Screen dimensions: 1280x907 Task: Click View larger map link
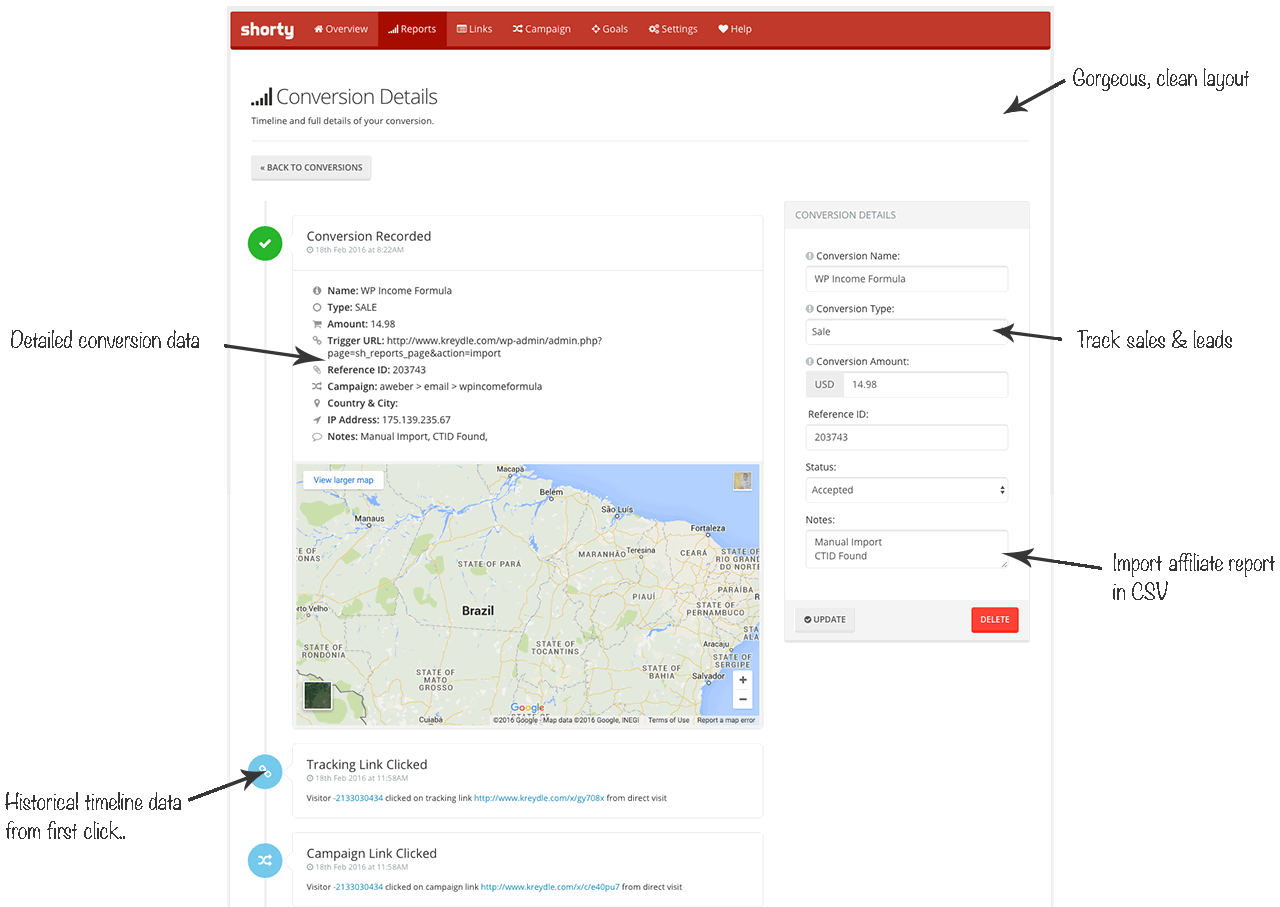coord(343,480)
